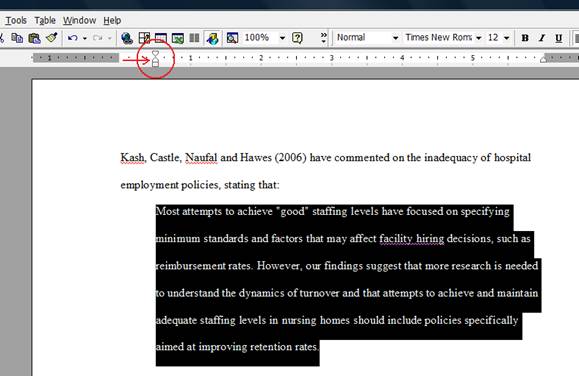
Task: Undo the last action
Action: 73,38
